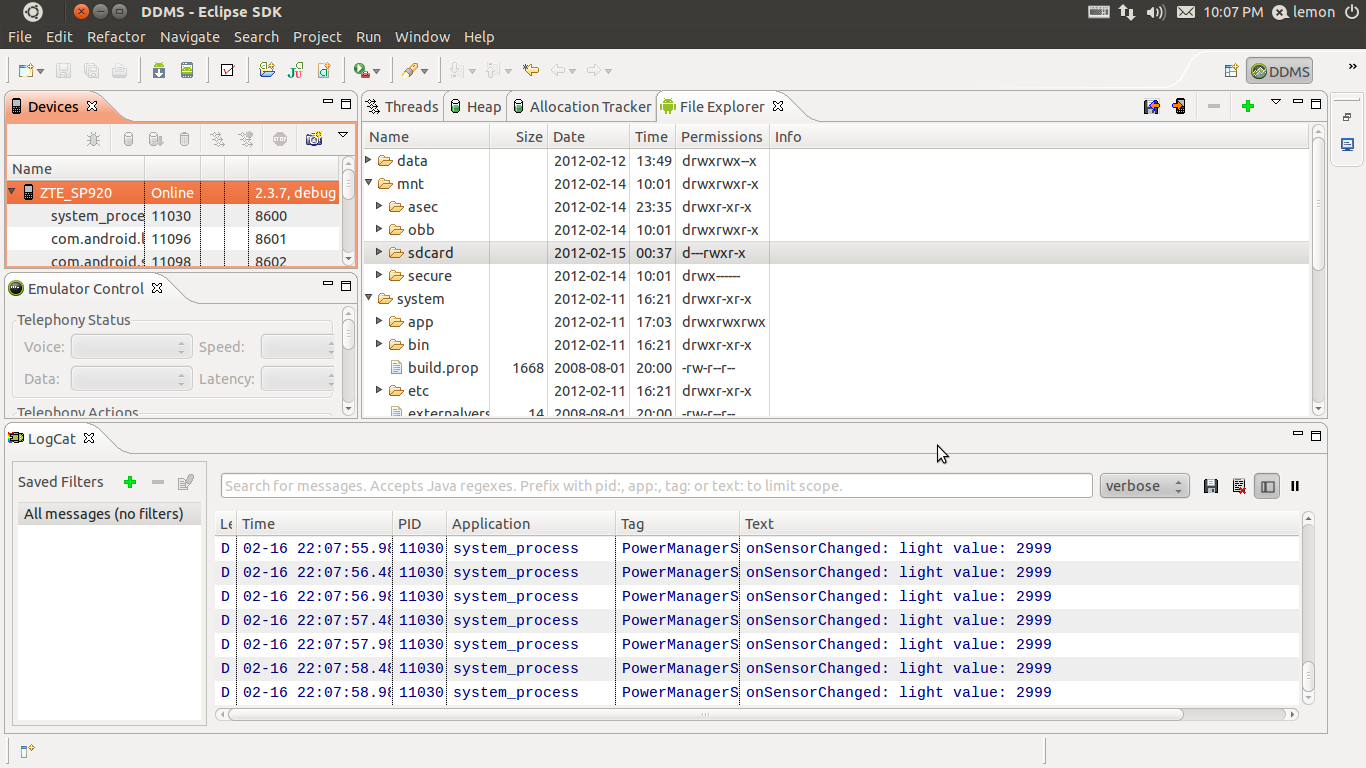This screenshot has width=1366, height=768.
Task: Open the File Explorer view menu arrow
Action: 1275,102
